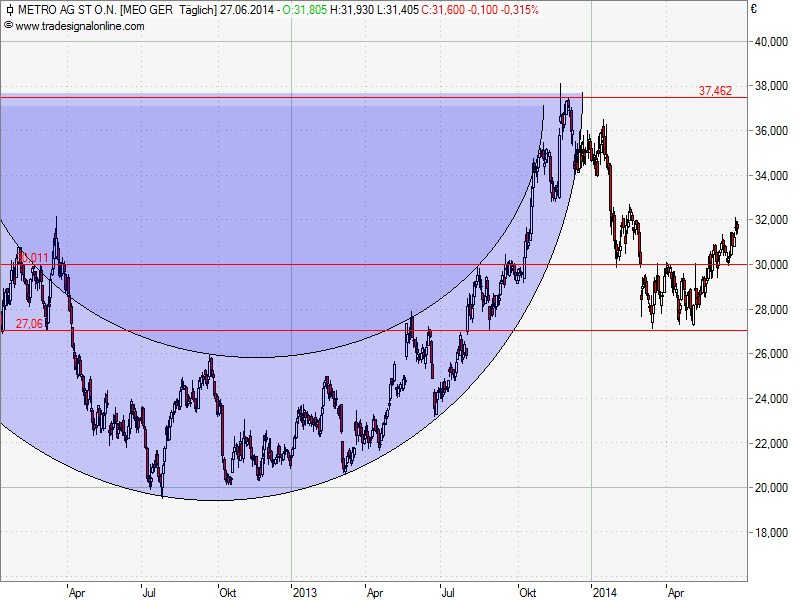
Task: Select the 27,06 support line label
Action: (29, 324)
